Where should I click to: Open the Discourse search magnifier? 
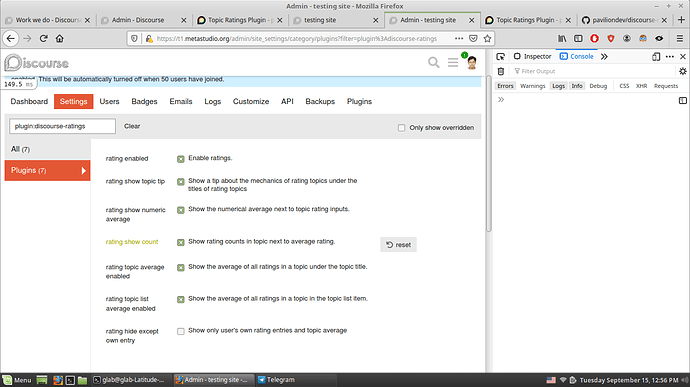tap(434, 63)
